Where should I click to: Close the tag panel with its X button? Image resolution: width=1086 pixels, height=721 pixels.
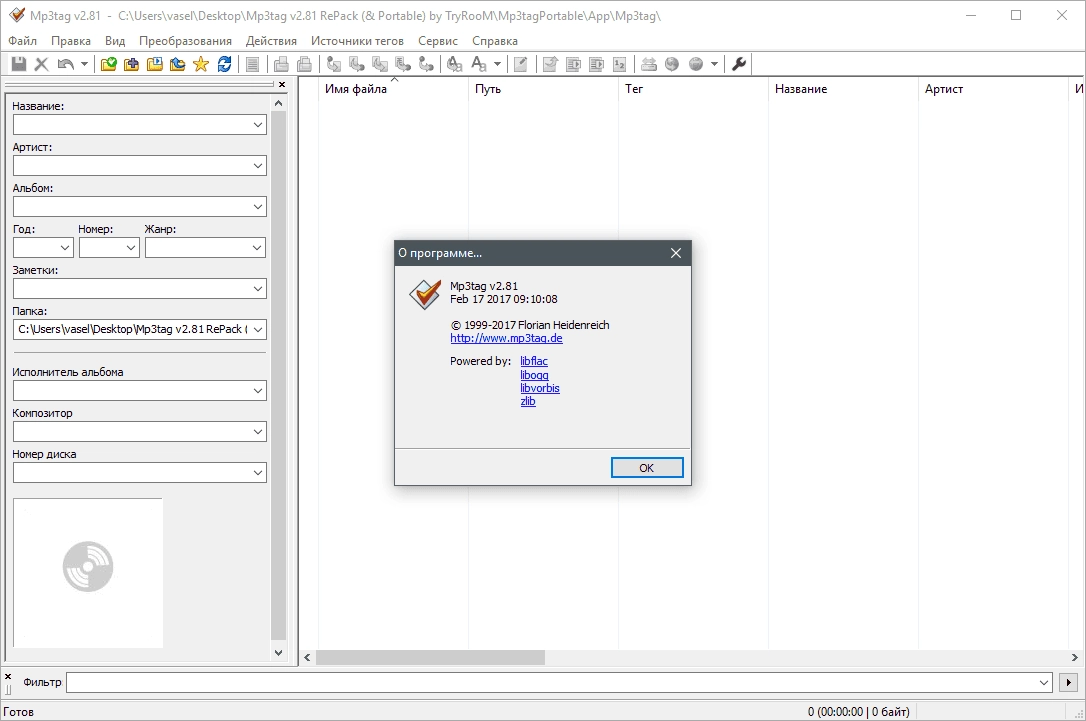tap(282, 84)
